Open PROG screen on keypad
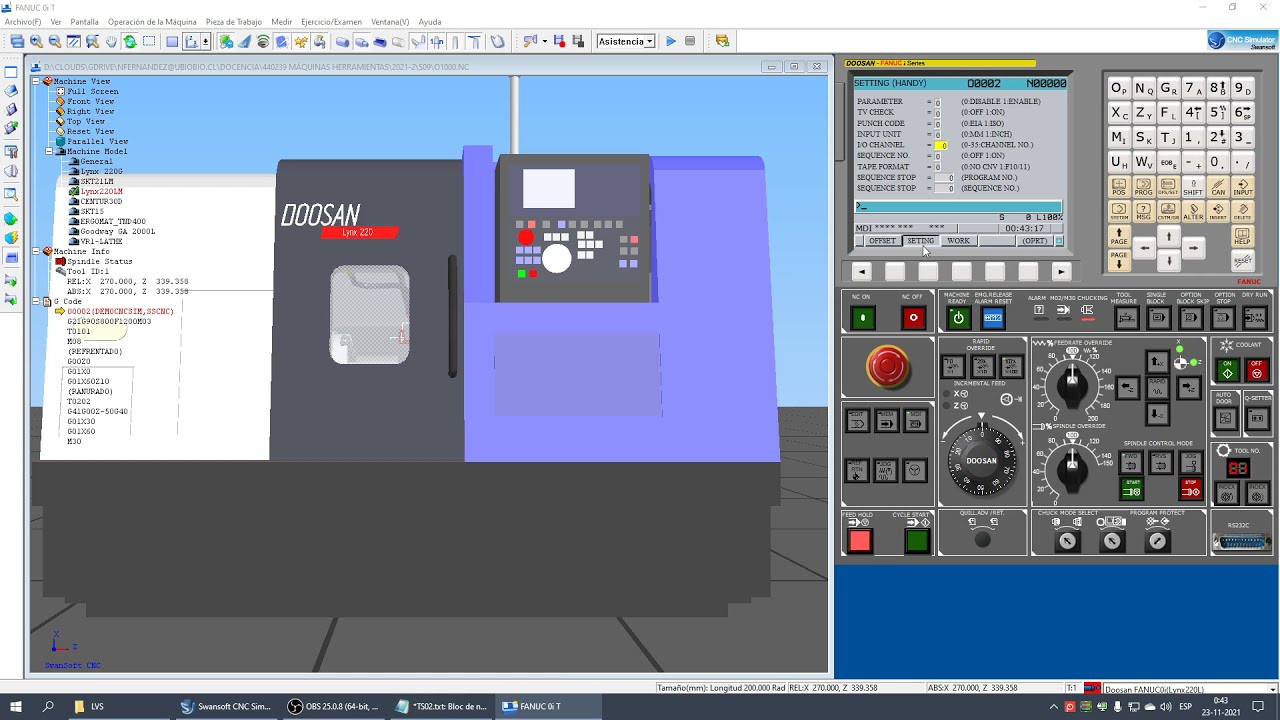 [1144, 187]
